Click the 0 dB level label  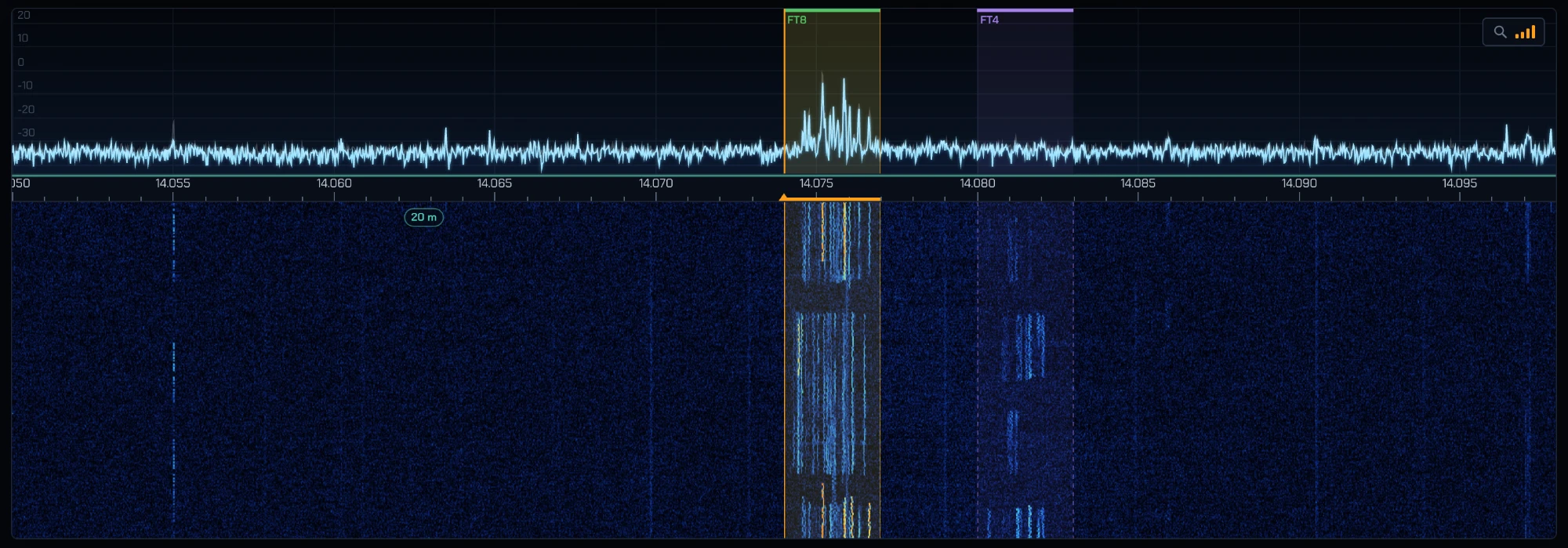20,62
